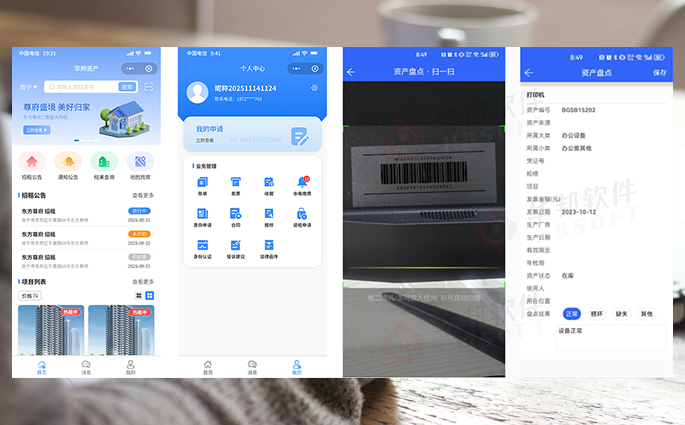Open the 合同 contract icon
This screenshot has height=425, width=685.
(x=236, y=214)
